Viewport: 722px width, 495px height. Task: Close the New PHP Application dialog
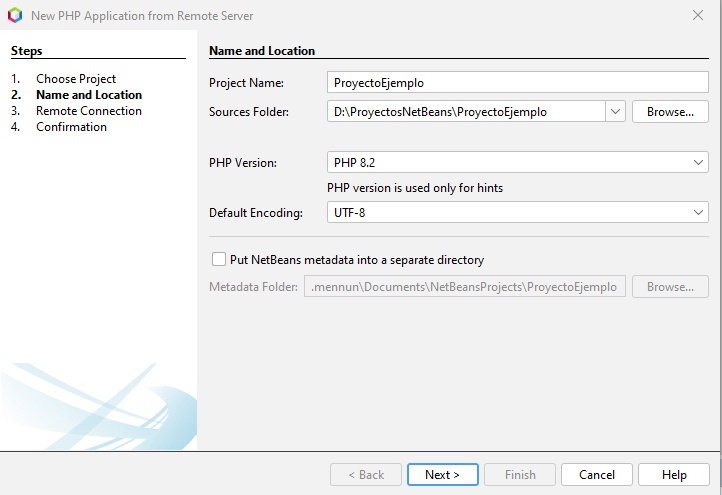pyautogui.click(x=698, y=15)
